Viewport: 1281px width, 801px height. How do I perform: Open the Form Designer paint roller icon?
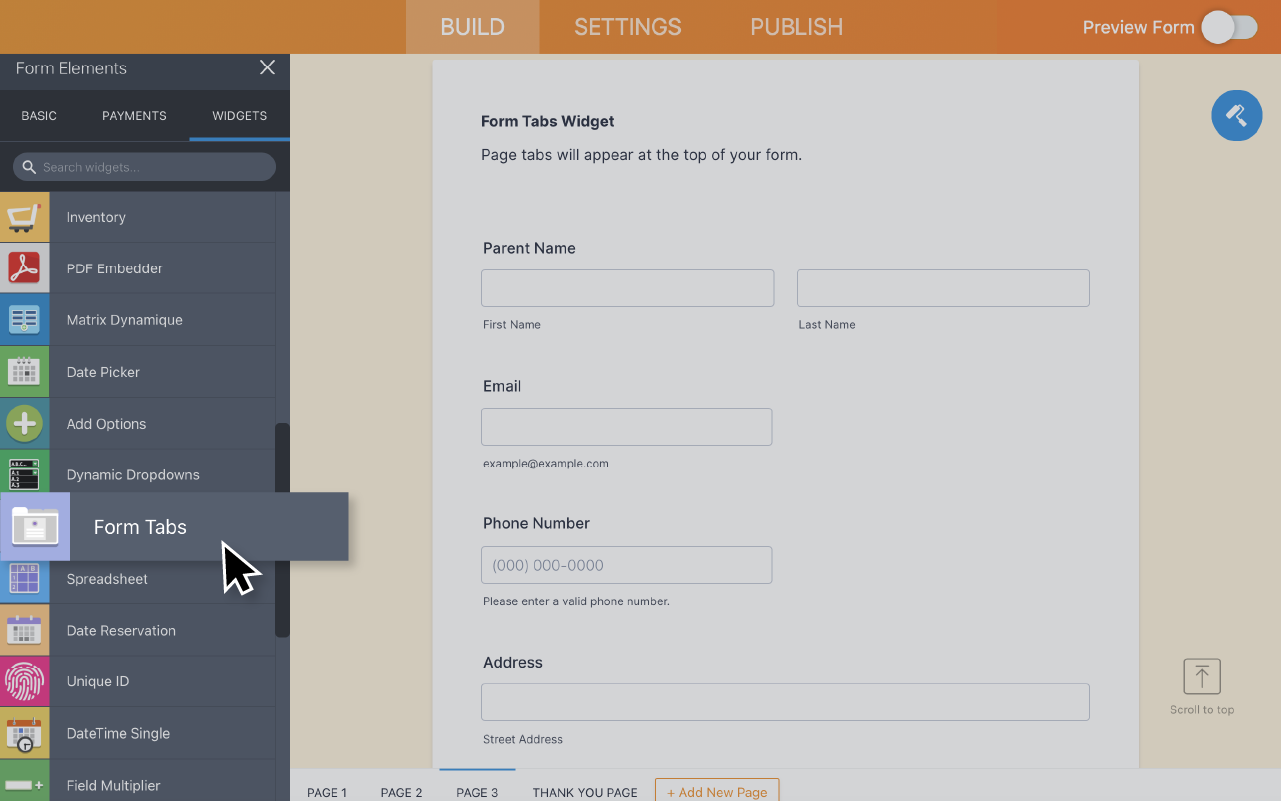(x=1236, y=115)
